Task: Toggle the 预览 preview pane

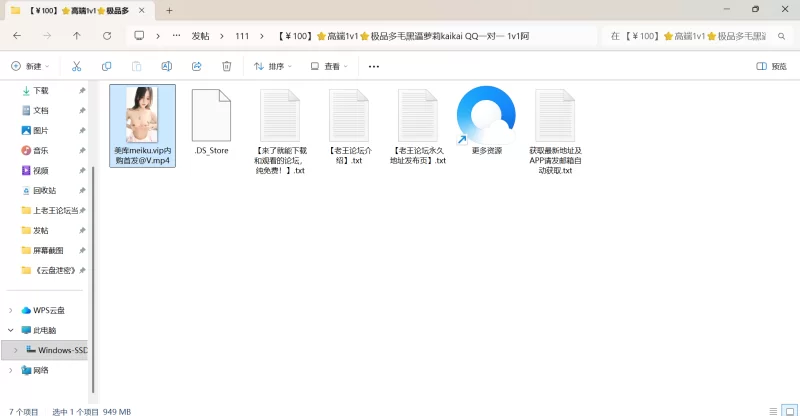Action: pyautogui.click(x=771, y=66)
